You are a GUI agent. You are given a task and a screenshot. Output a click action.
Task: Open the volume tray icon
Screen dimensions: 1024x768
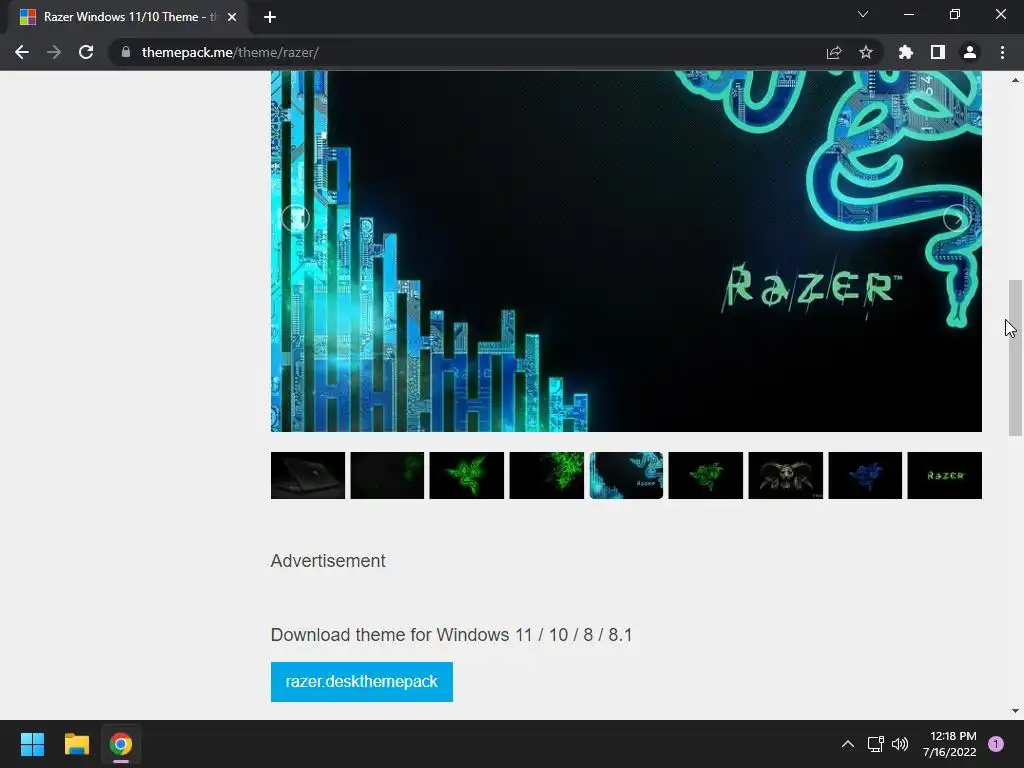pos(900,744)
